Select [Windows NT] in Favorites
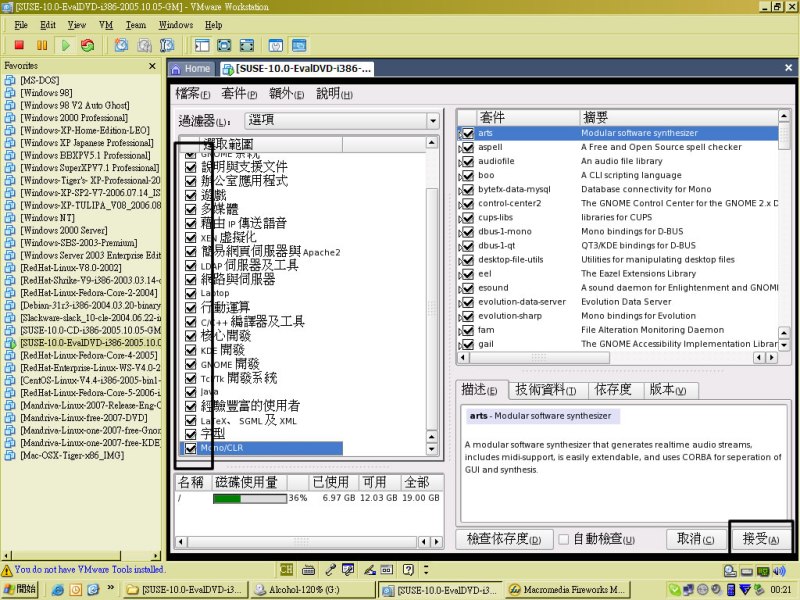The width and height of the screenshot is (800, 600). (47, 218)
